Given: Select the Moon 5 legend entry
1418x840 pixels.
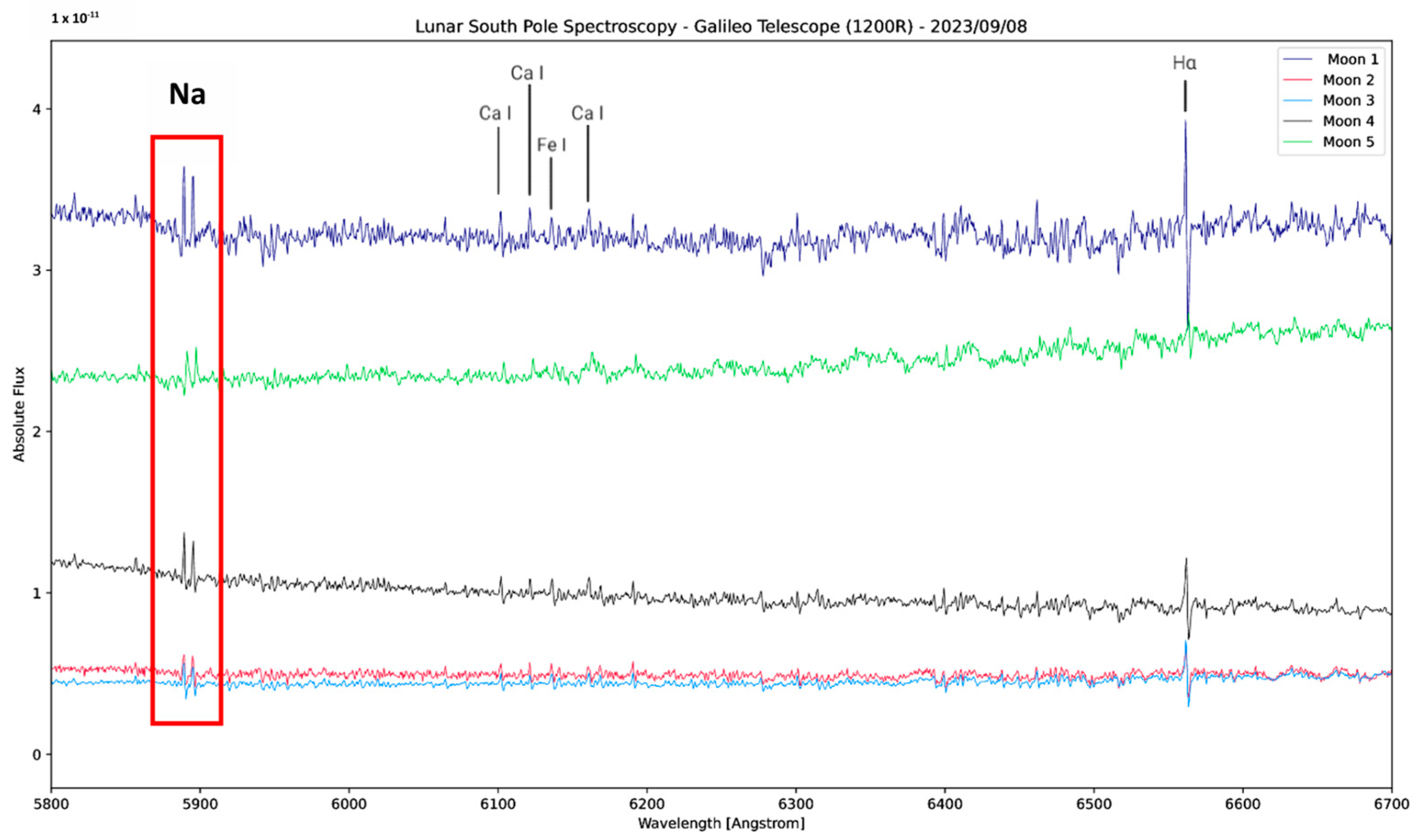Looking at the screenshot, I should pyautogui.click(x=1348, y=142).
